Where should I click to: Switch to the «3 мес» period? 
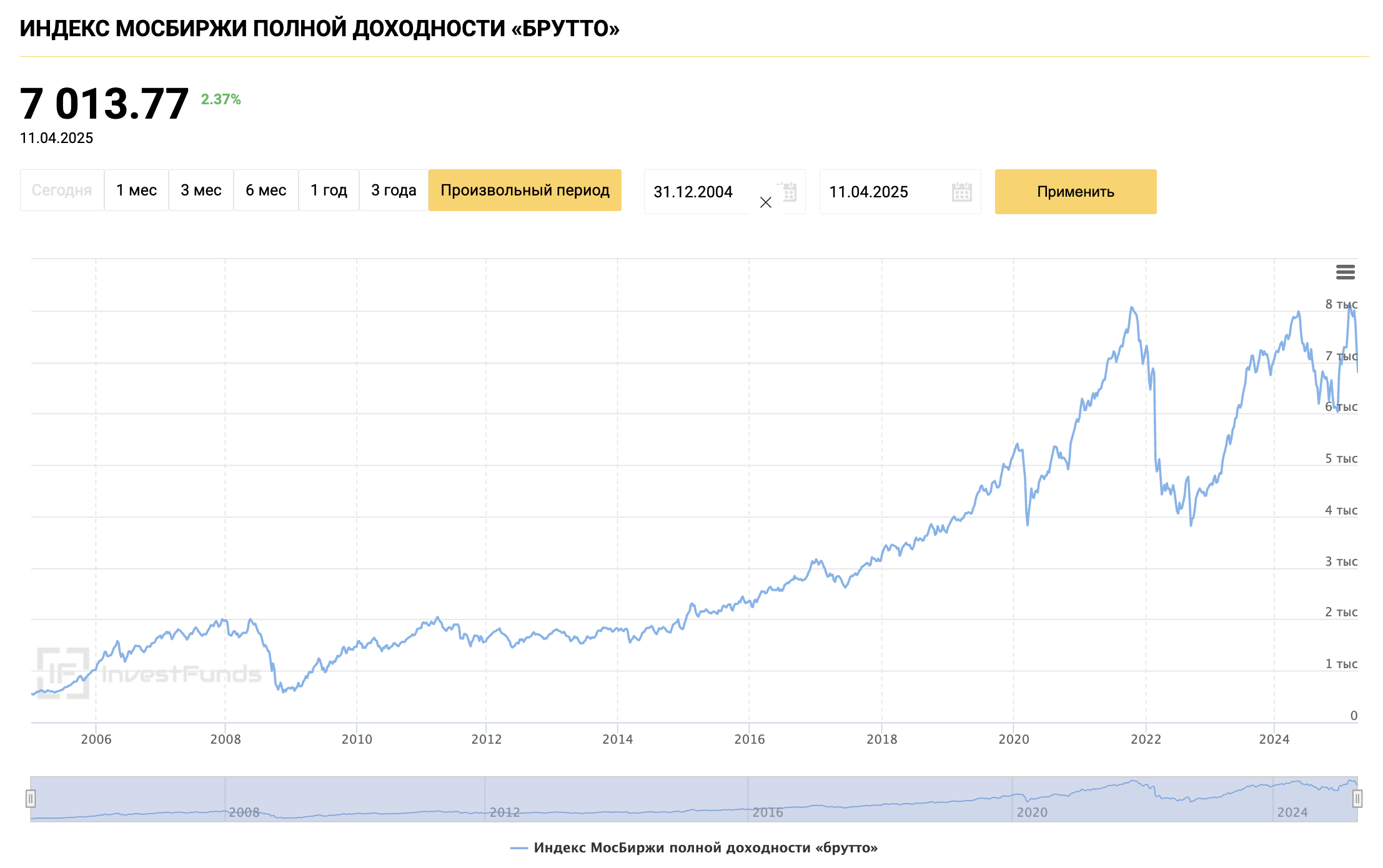pos(201,190)
